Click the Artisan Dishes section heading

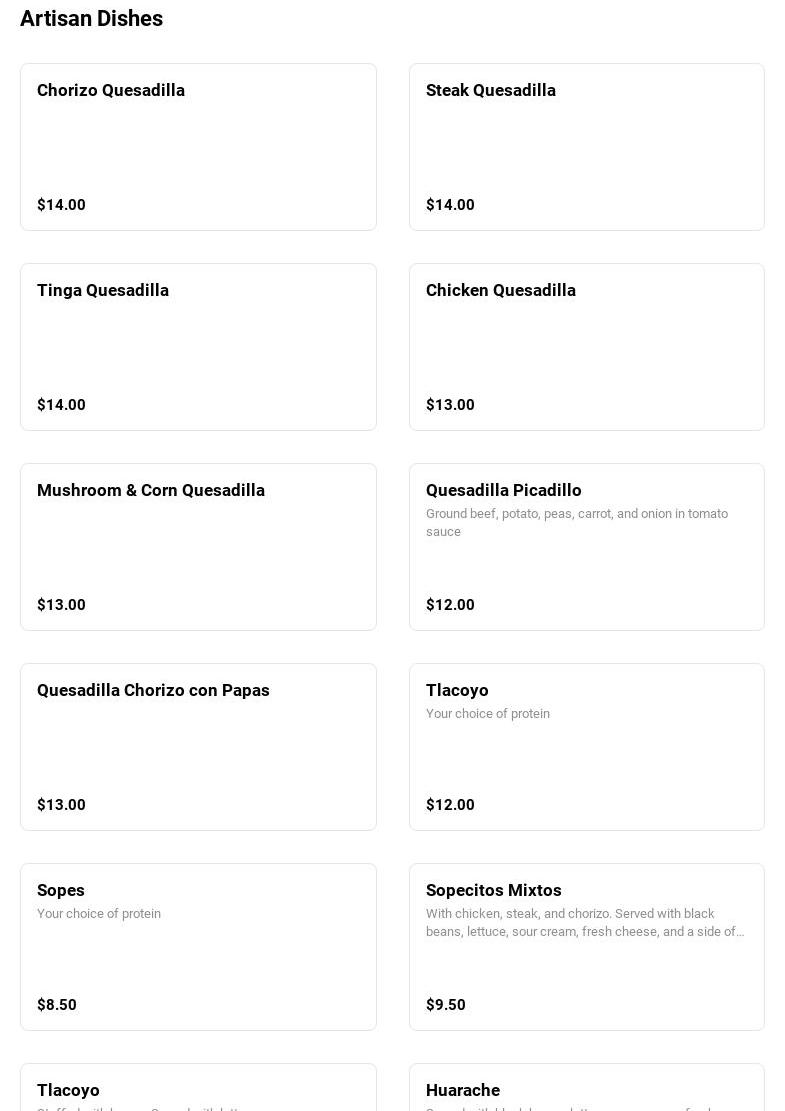[x=91, y=18]
